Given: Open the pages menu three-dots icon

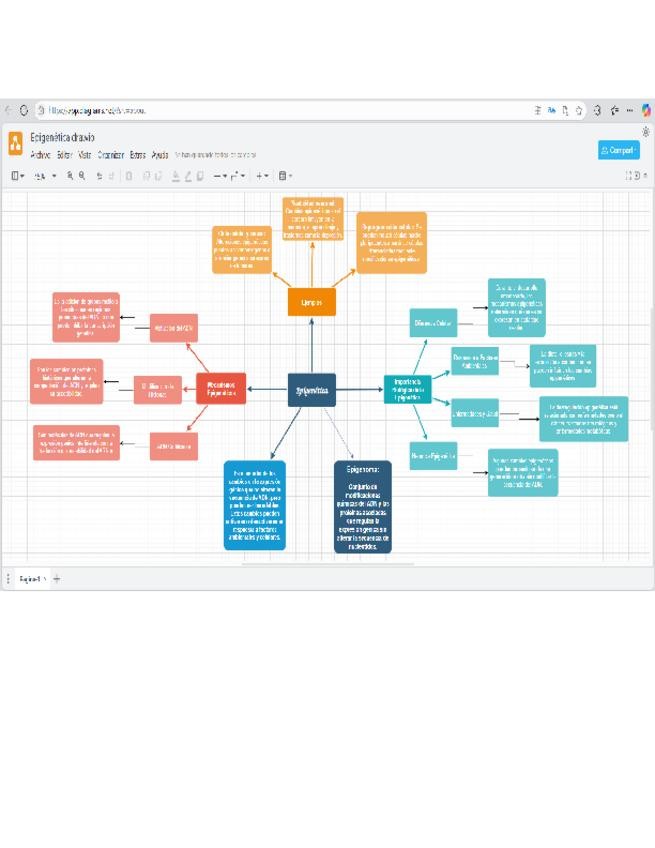Looking at the screenshot, I should click(x=8, y=579).
